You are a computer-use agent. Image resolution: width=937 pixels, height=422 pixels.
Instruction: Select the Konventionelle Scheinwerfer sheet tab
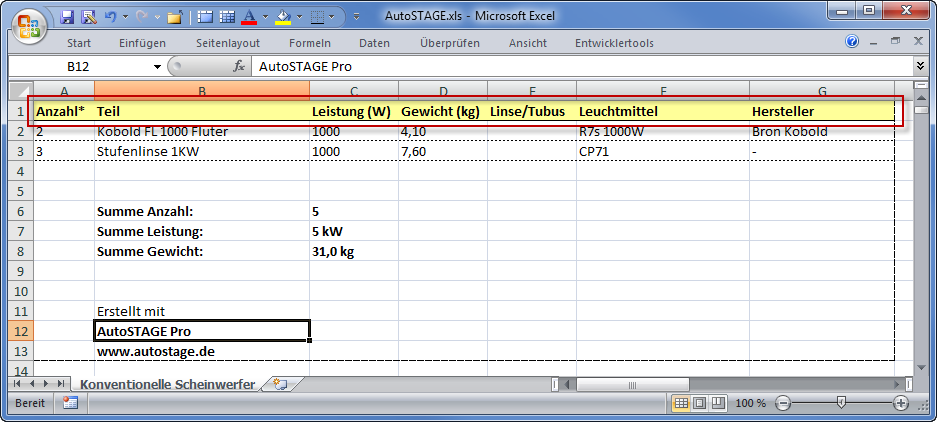[x=167, y=384]
